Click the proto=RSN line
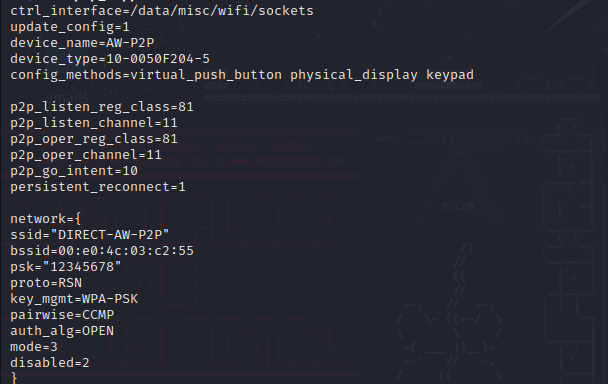 click(x=46, y=283)
